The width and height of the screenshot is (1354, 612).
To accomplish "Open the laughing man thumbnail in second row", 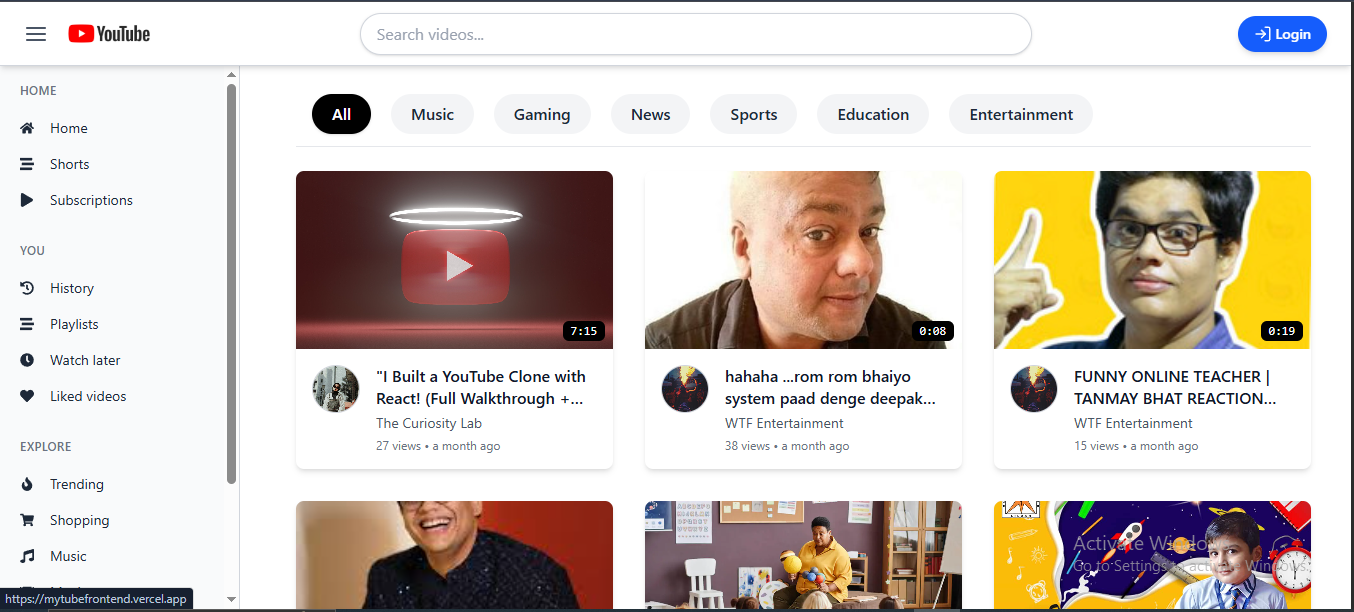I will pyautogui.click(x=454, y=556).
